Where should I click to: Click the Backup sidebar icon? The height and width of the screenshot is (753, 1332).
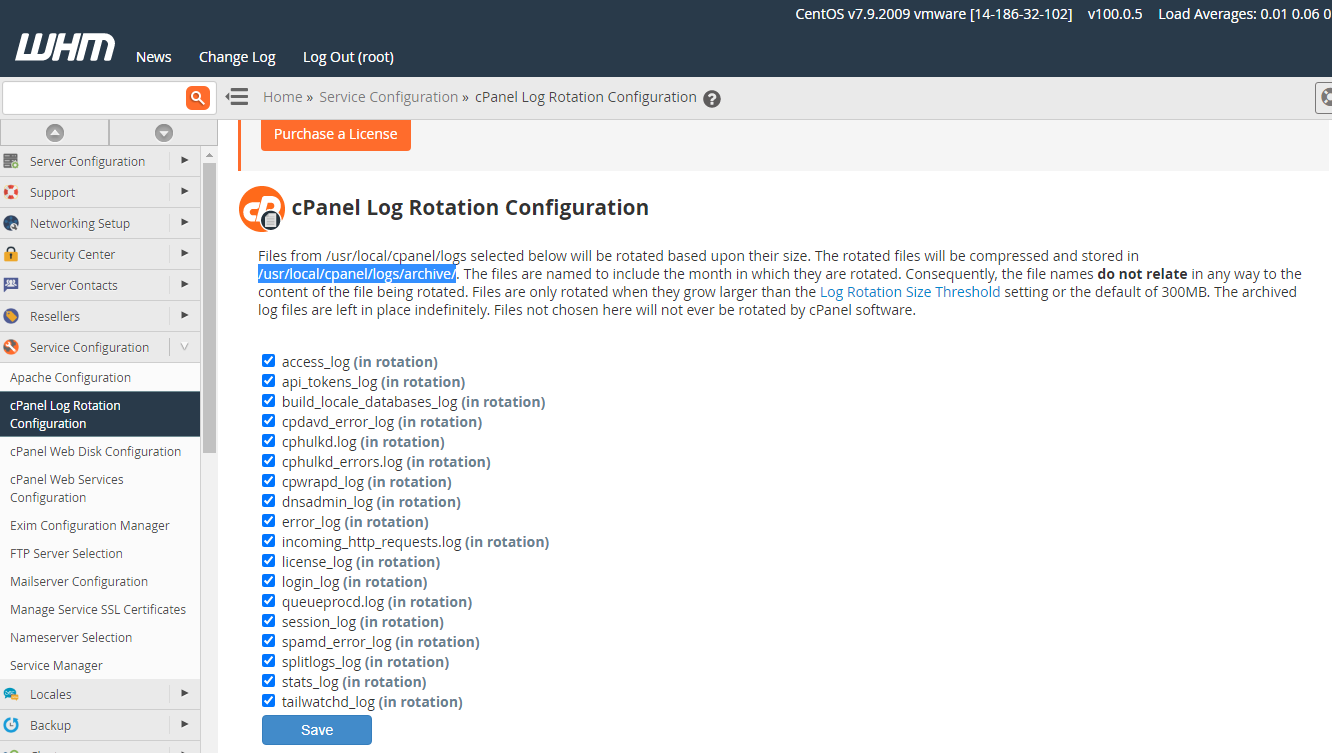tap(12, 725)
